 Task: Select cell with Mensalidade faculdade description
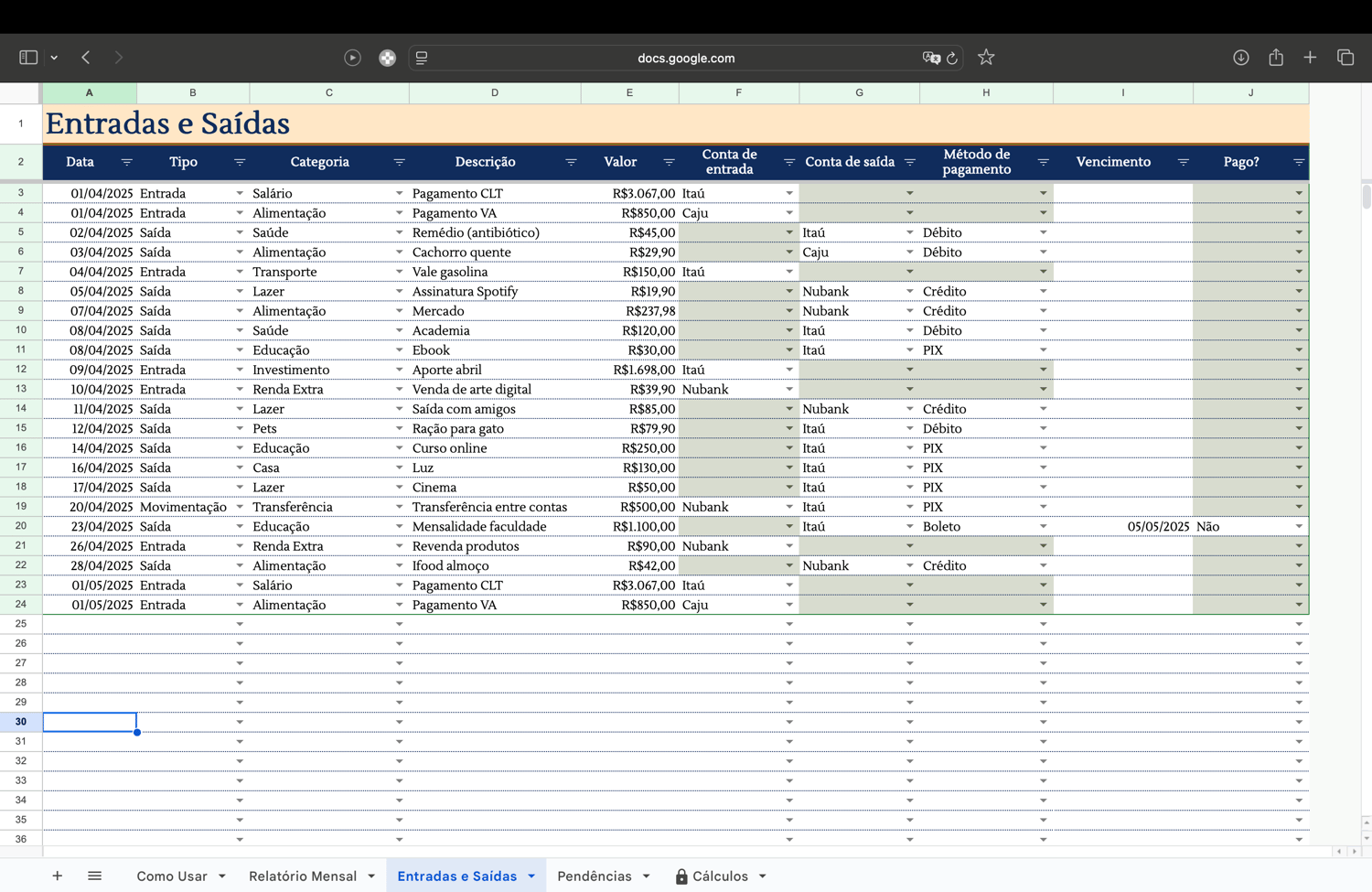[x=495, y=526]
